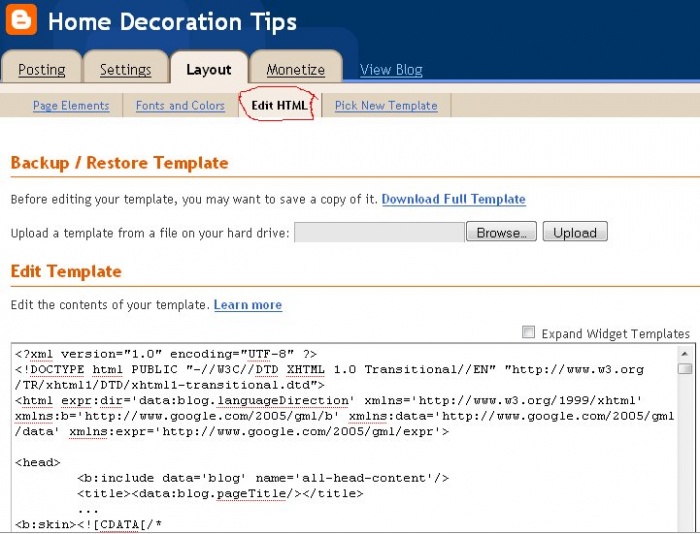
Task: Click the orange Blogger logo icon
Action: pyautogui.click(x=21, y=20)
